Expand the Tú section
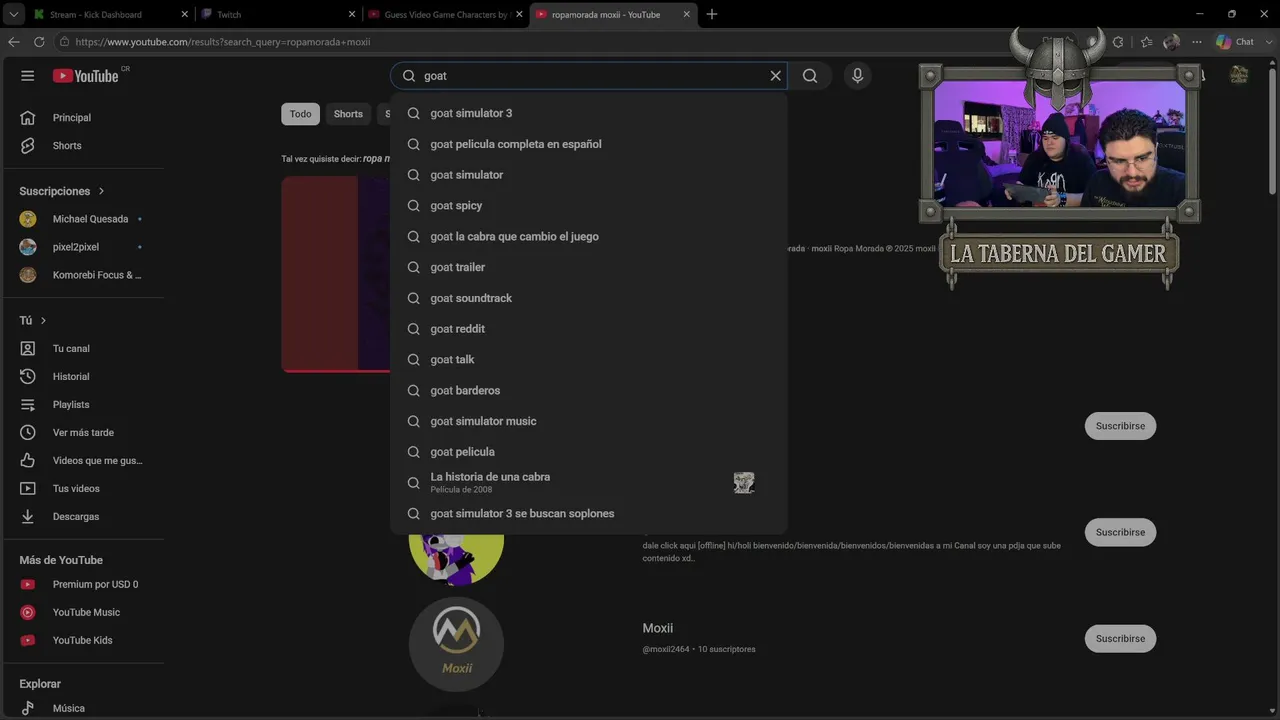 click(x=33, y=321)
